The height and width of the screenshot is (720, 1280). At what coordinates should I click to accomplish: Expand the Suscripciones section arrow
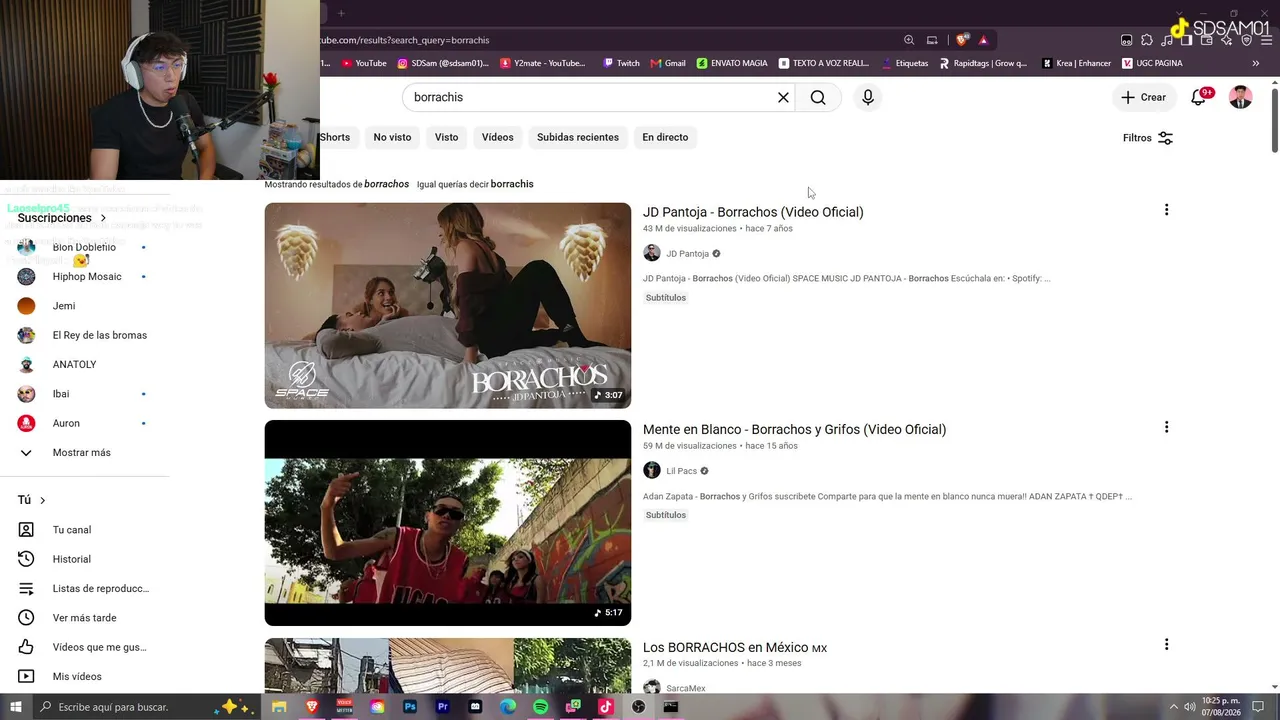[x=103, y=218]
